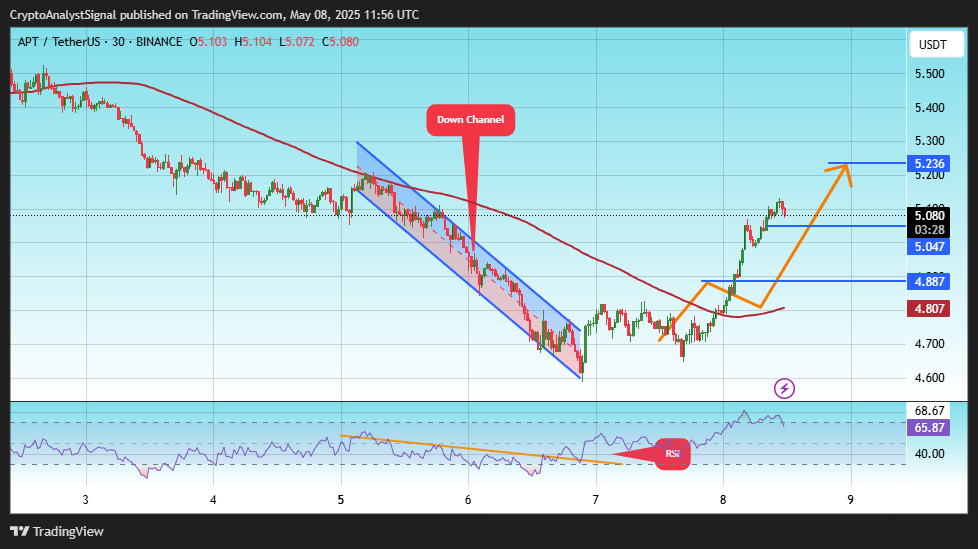
Task: Click the 5.400 price axis label
Action: point(929,107)
